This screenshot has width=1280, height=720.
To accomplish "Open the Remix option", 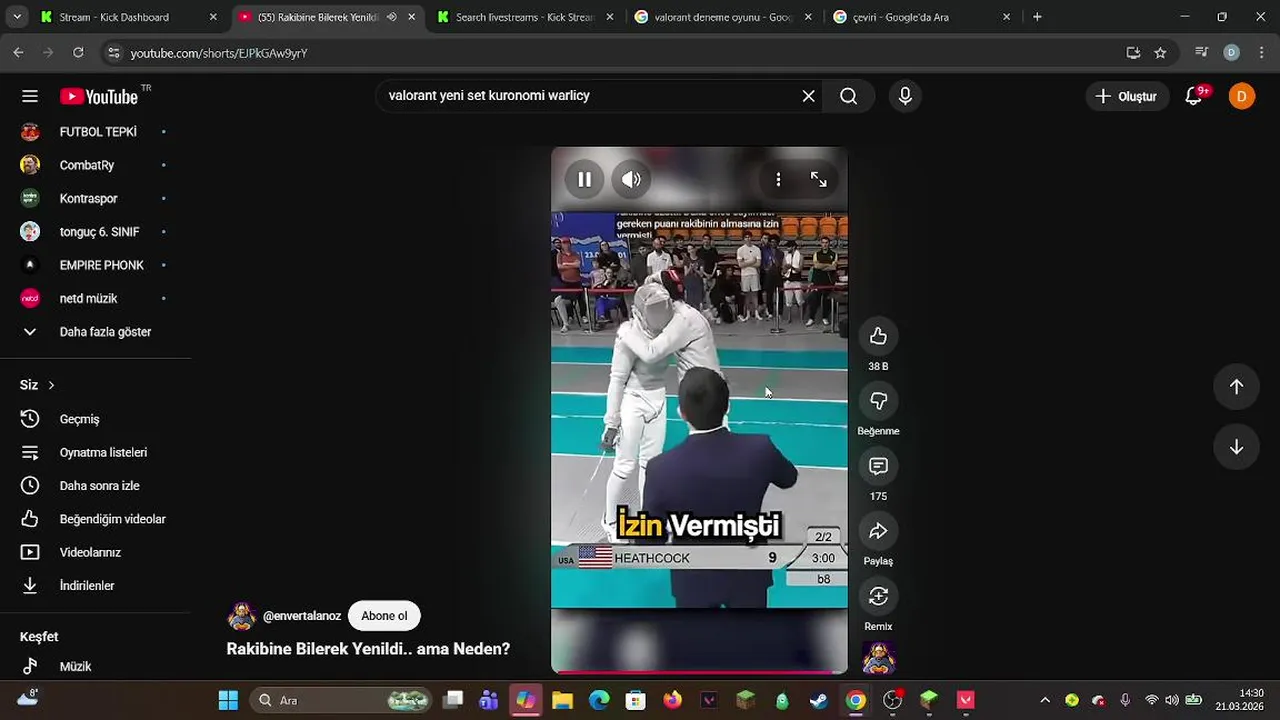I will click(878, 596).
